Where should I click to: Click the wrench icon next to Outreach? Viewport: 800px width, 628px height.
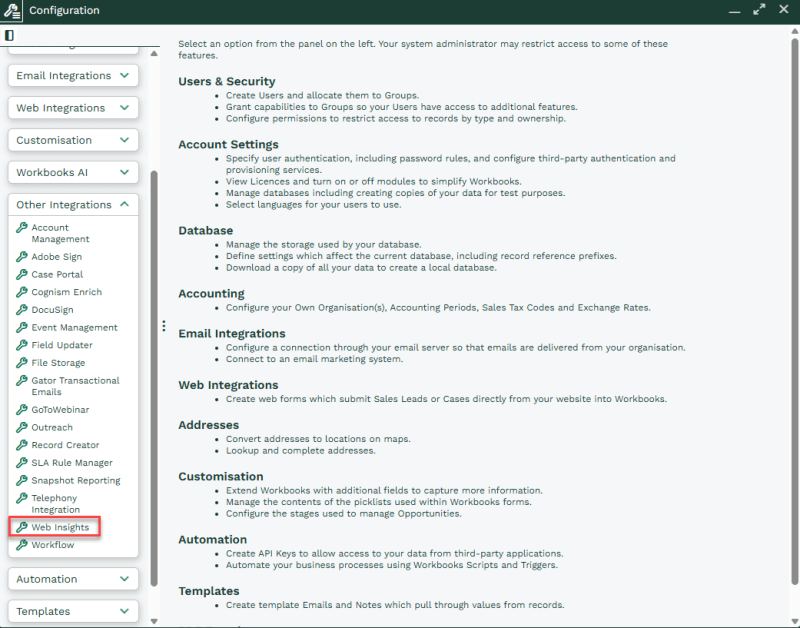click(21, 427)
